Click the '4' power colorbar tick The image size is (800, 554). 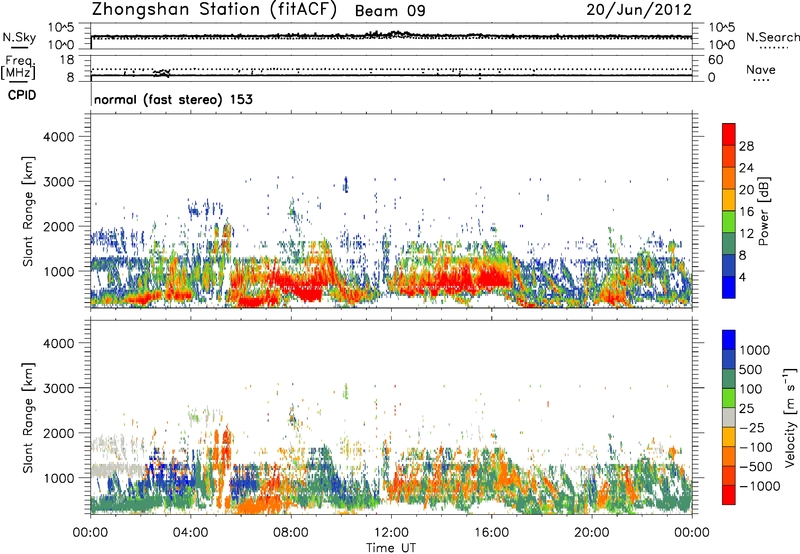tap(743, 277)
